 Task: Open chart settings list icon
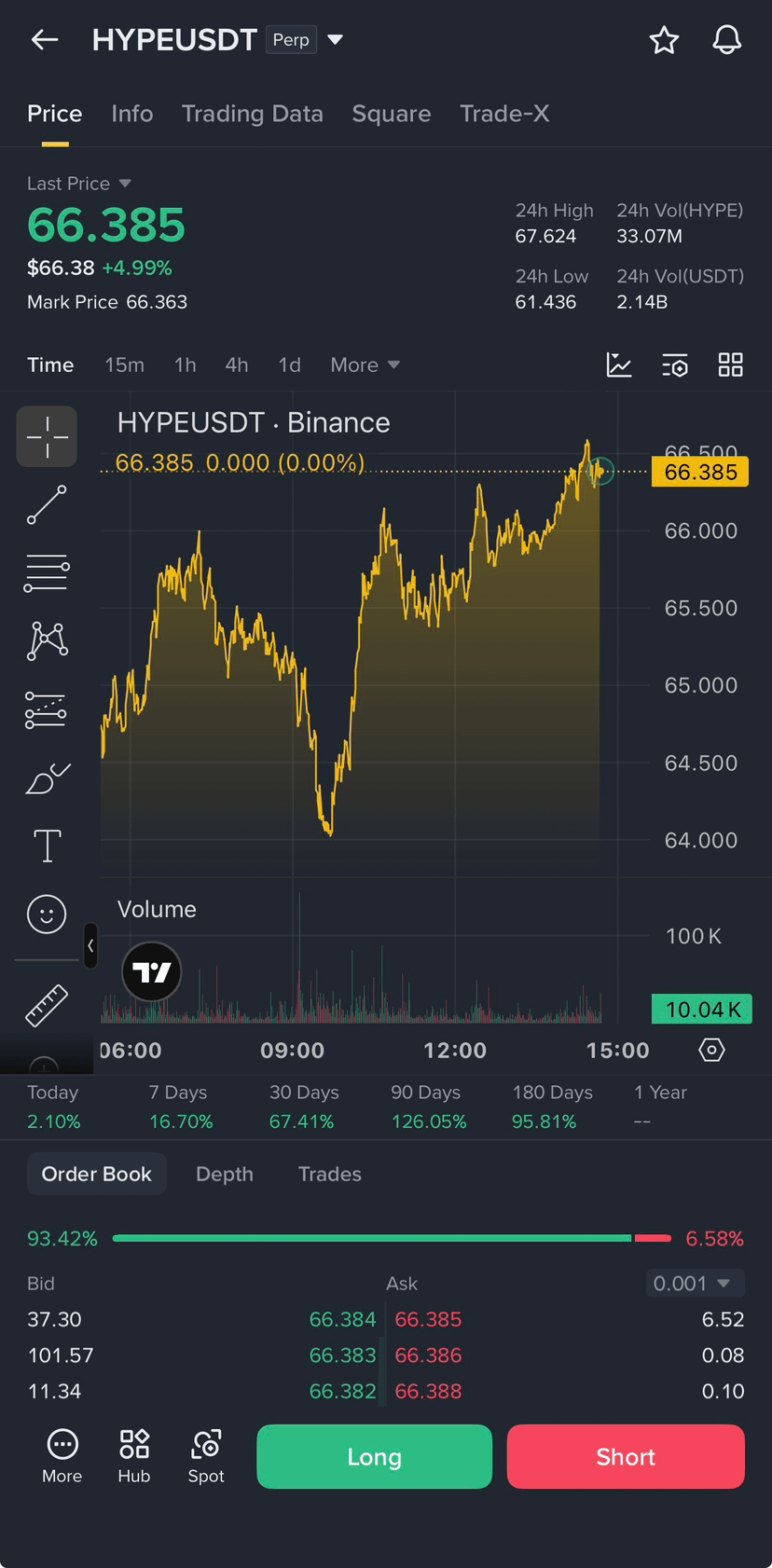(x=675, y=364)
